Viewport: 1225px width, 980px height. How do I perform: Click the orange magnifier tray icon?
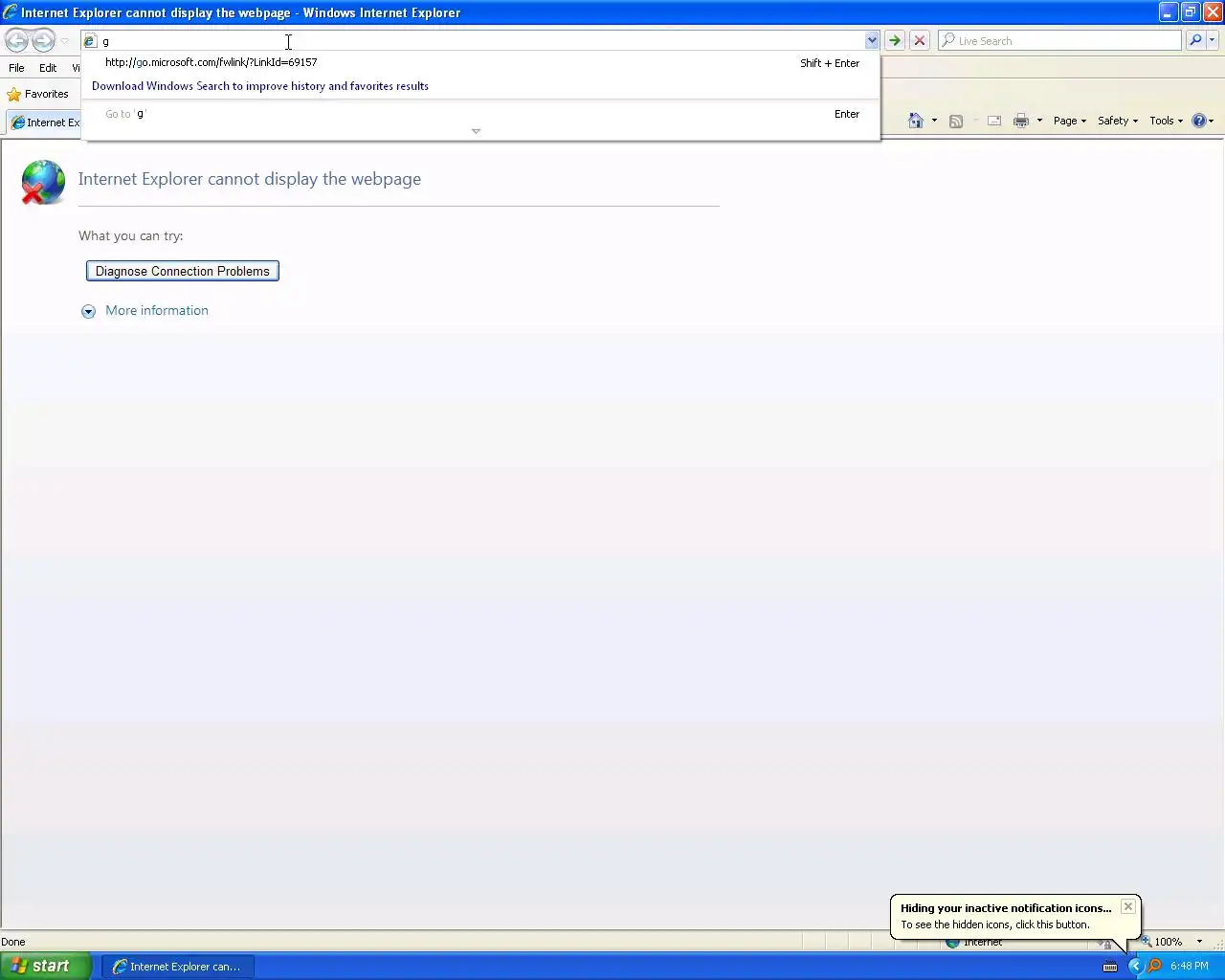[1154, 966]
